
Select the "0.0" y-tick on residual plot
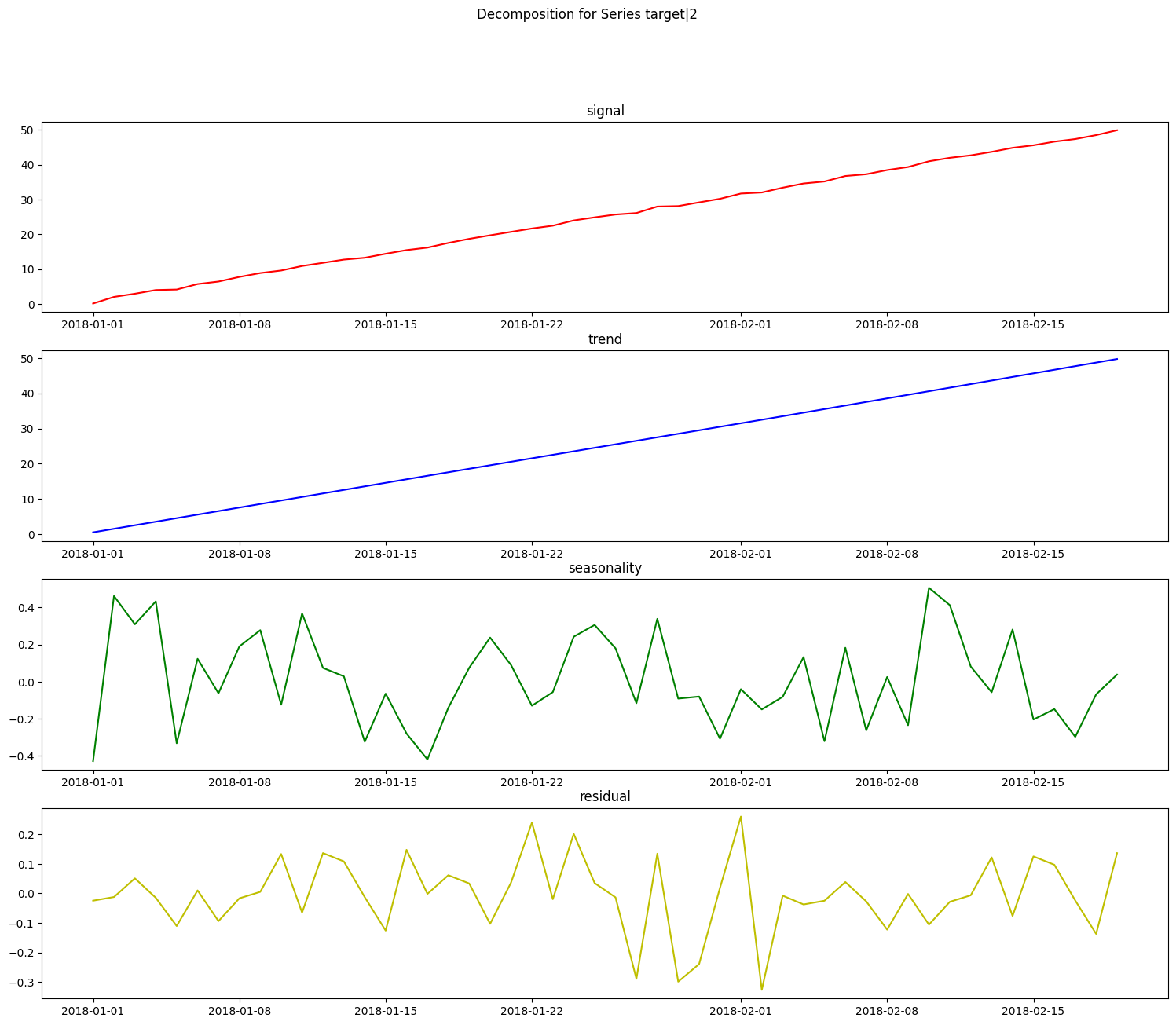coord(24,894)
